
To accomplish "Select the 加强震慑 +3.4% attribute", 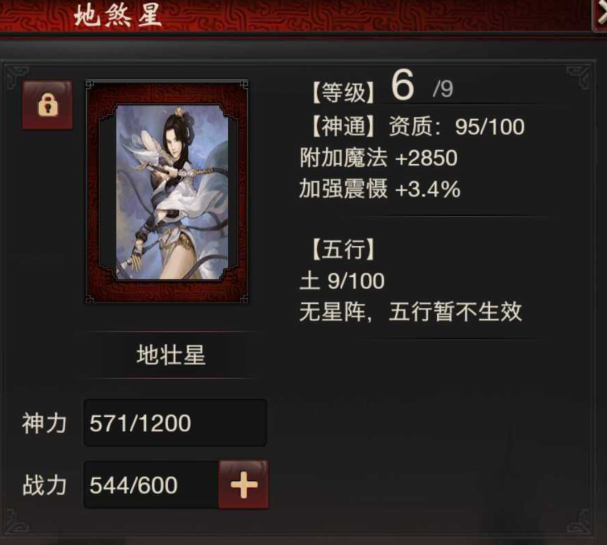I will pyautogui.click(x=380, y=189).
